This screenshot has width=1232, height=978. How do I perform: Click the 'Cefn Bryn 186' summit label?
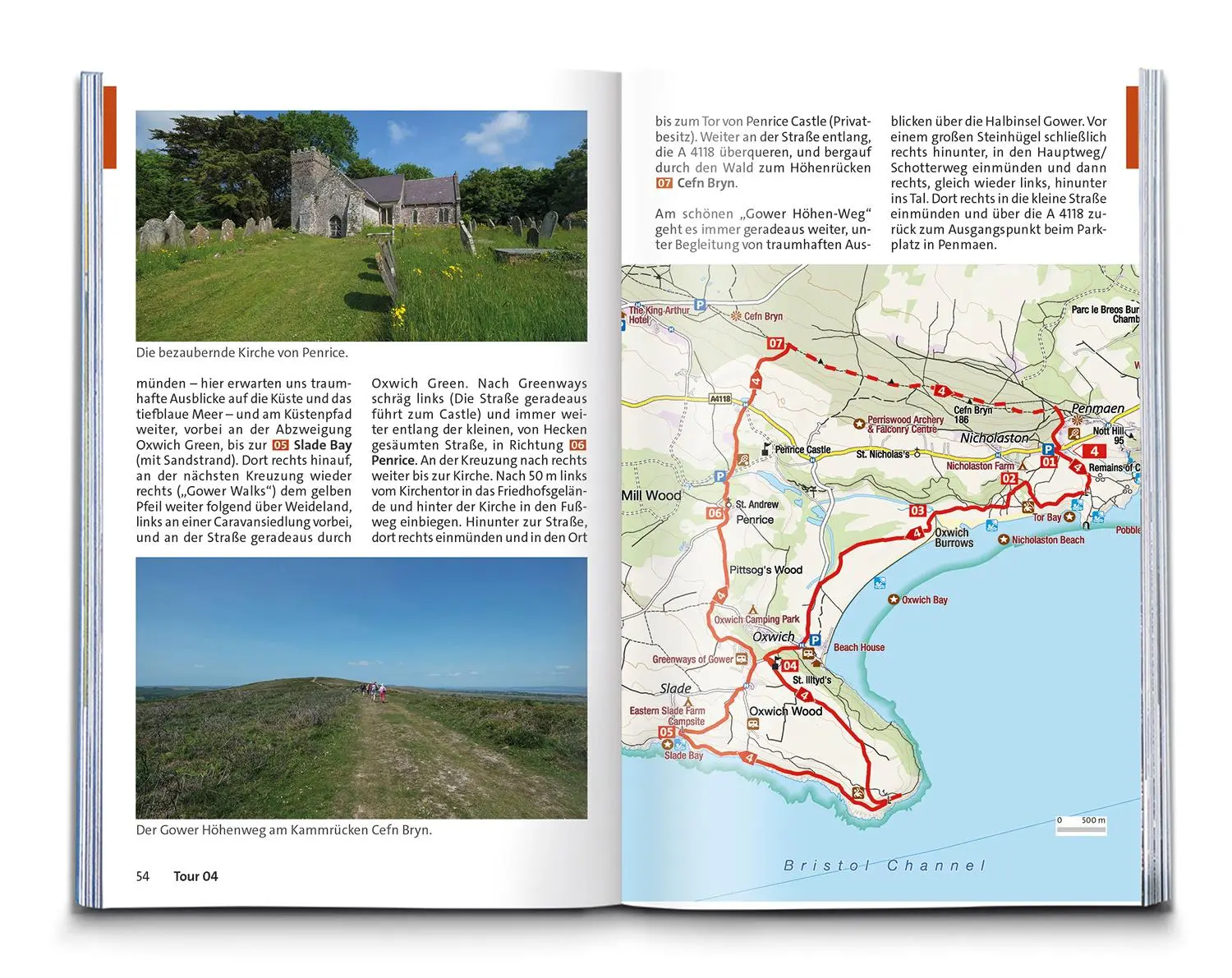(973, 415)
